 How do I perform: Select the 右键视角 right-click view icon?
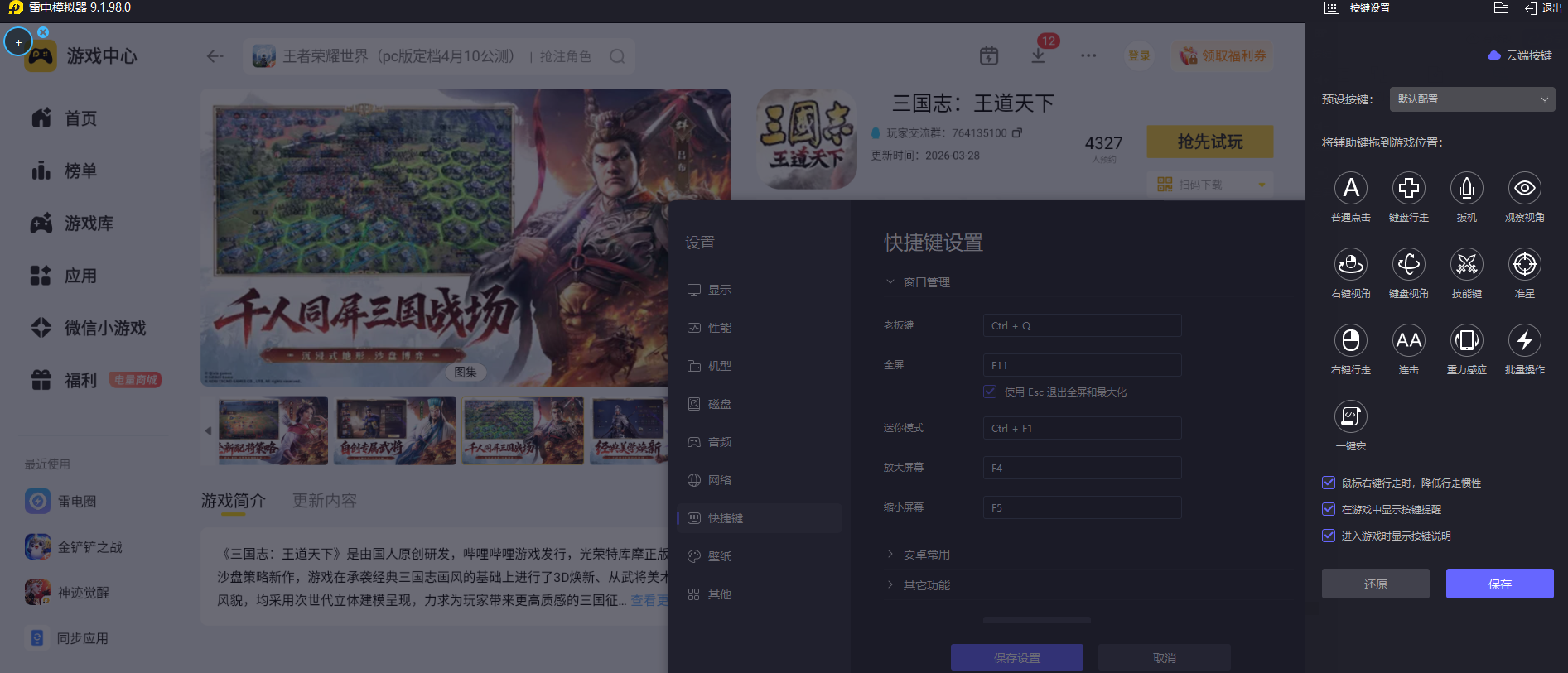pyautogui.click(x=1351, y=264)
